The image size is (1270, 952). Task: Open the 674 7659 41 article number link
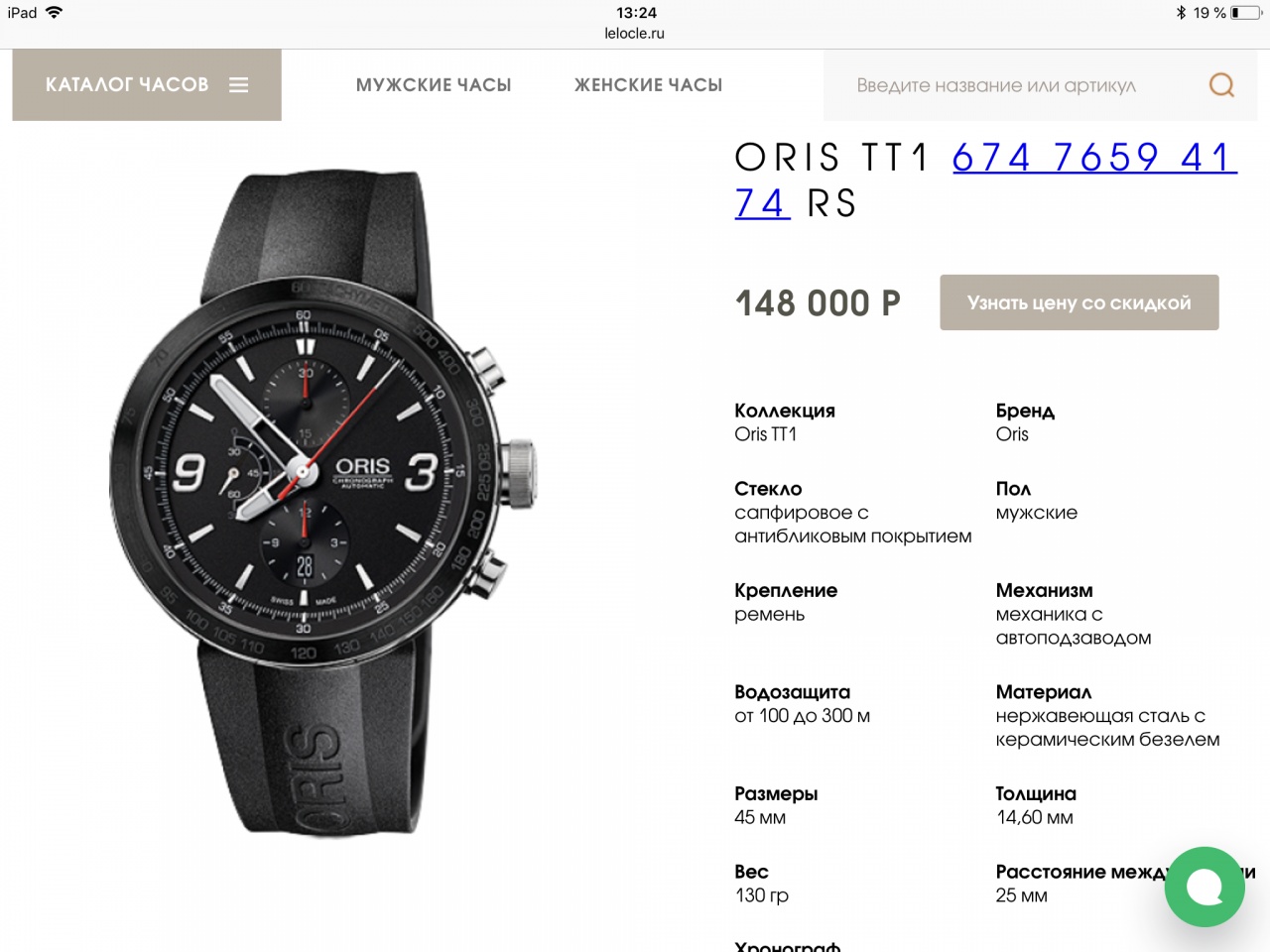tap(1094, 157)
